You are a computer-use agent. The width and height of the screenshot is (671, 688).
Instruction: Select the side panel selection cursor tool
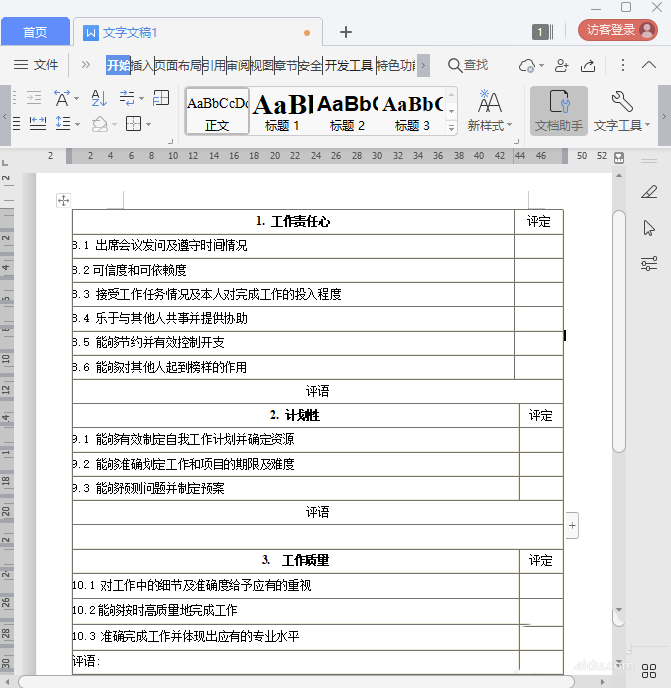point(649,228)
